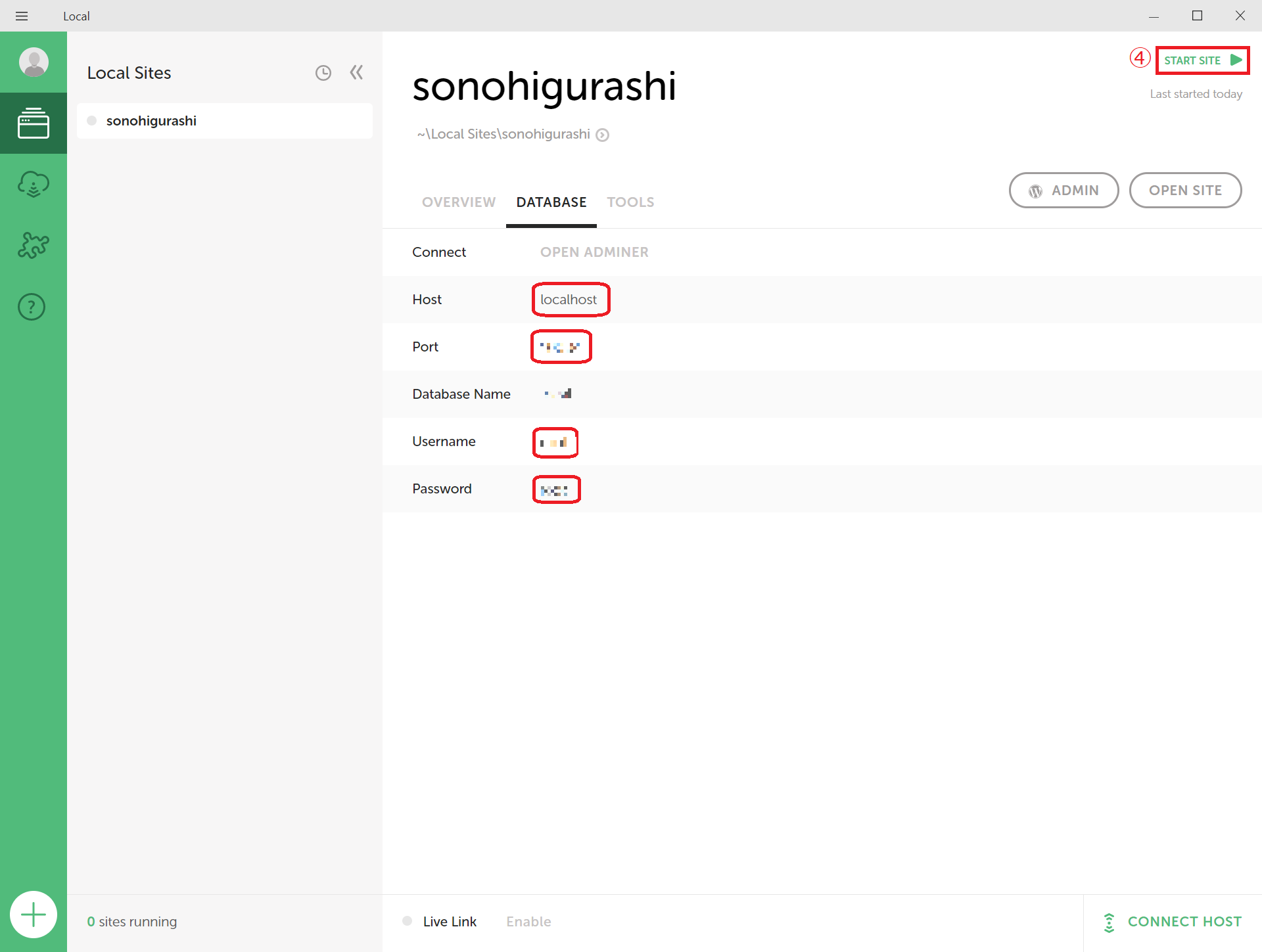
Task: Click the Open Site button
Action: pos(1185,191)
